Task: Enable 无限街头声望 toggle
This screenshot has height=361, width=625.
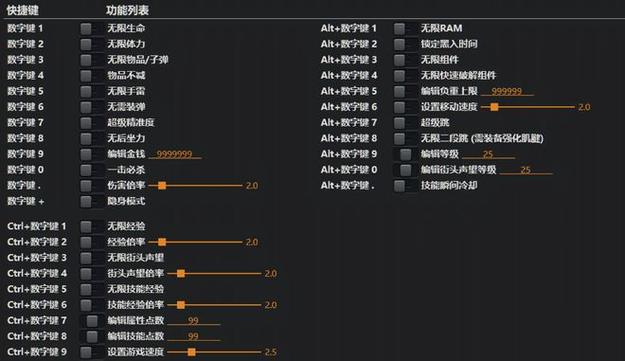Action: [91, 258]
